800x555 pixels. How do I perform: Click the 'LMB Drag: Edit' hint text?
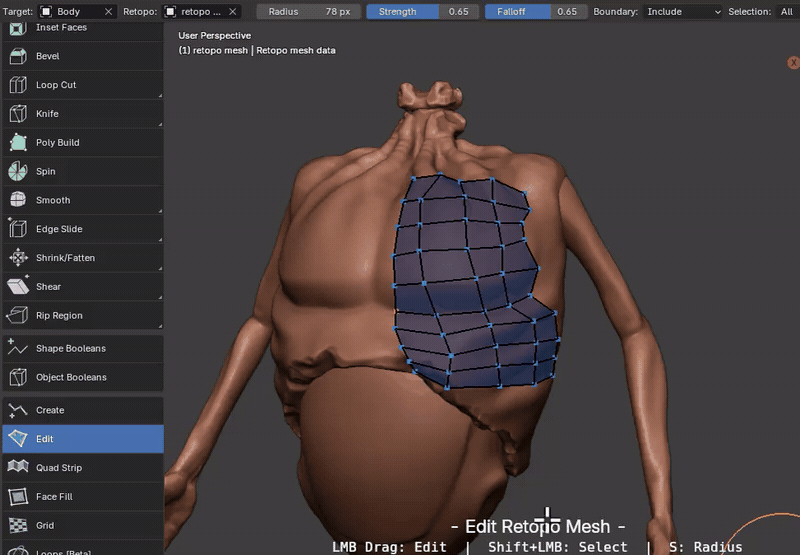pyautogui.click(x=389, y=547)
